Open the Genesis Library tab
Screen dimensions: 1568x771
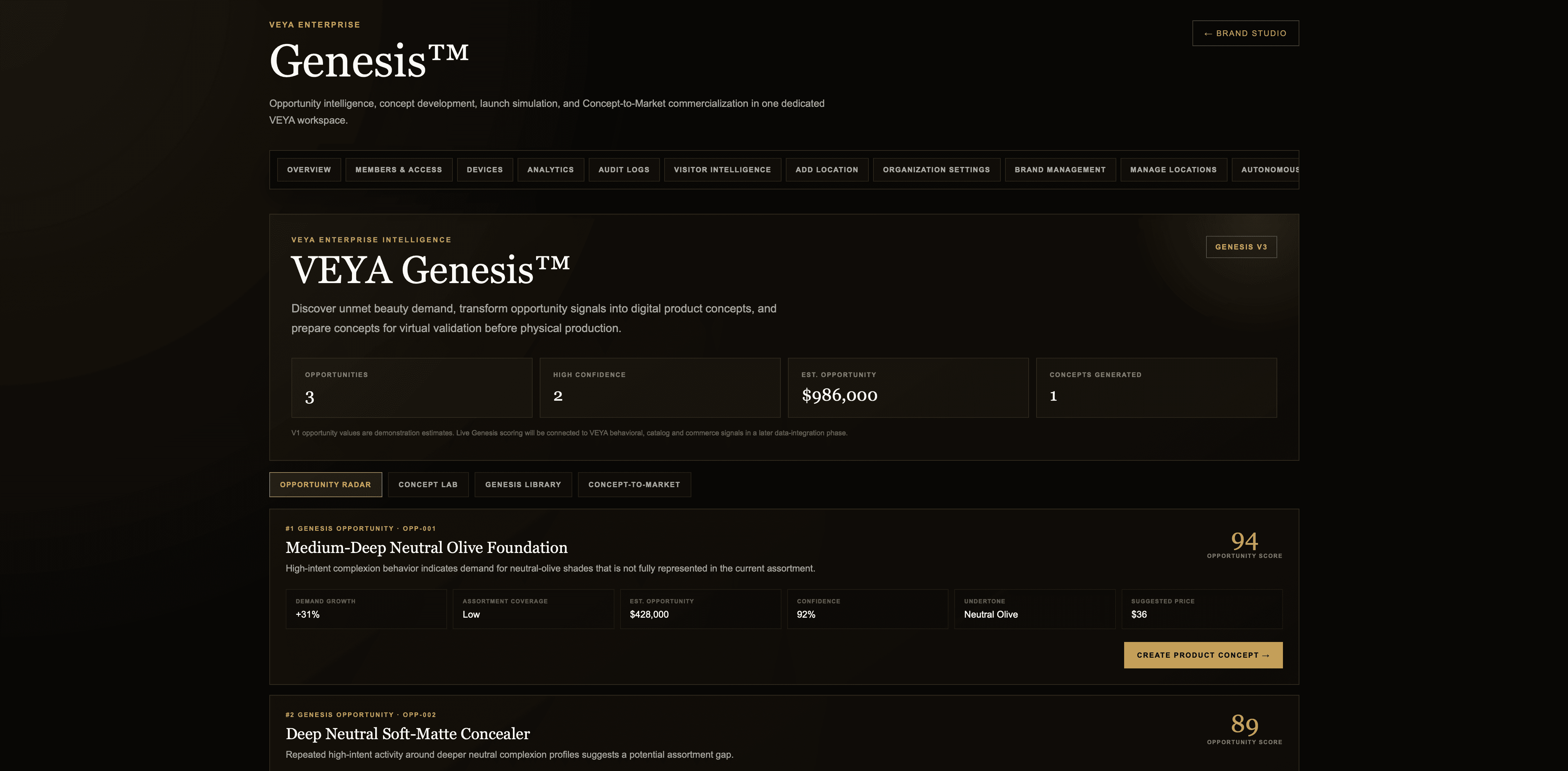[x=523, y=485]
